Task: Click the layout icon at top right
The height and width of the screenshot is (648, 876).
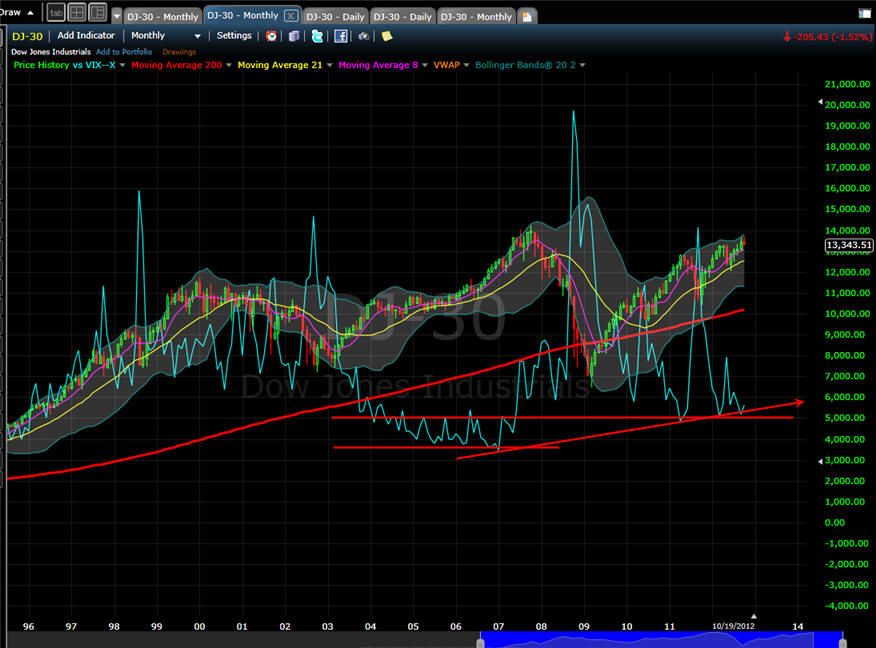Action: tap(865, 14)
